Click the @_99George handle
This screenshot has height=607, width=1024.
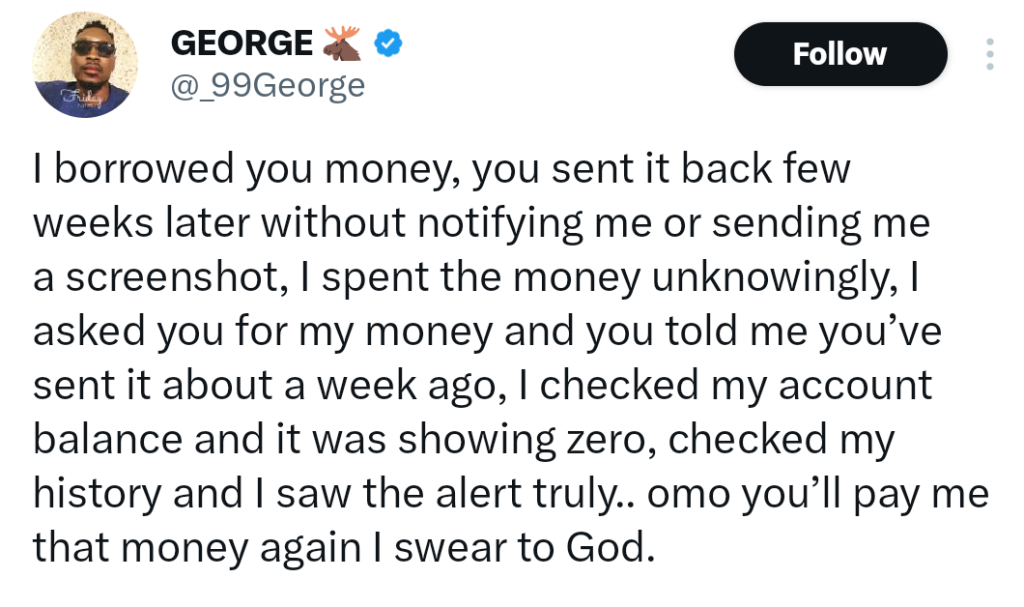tap(268, 86)
